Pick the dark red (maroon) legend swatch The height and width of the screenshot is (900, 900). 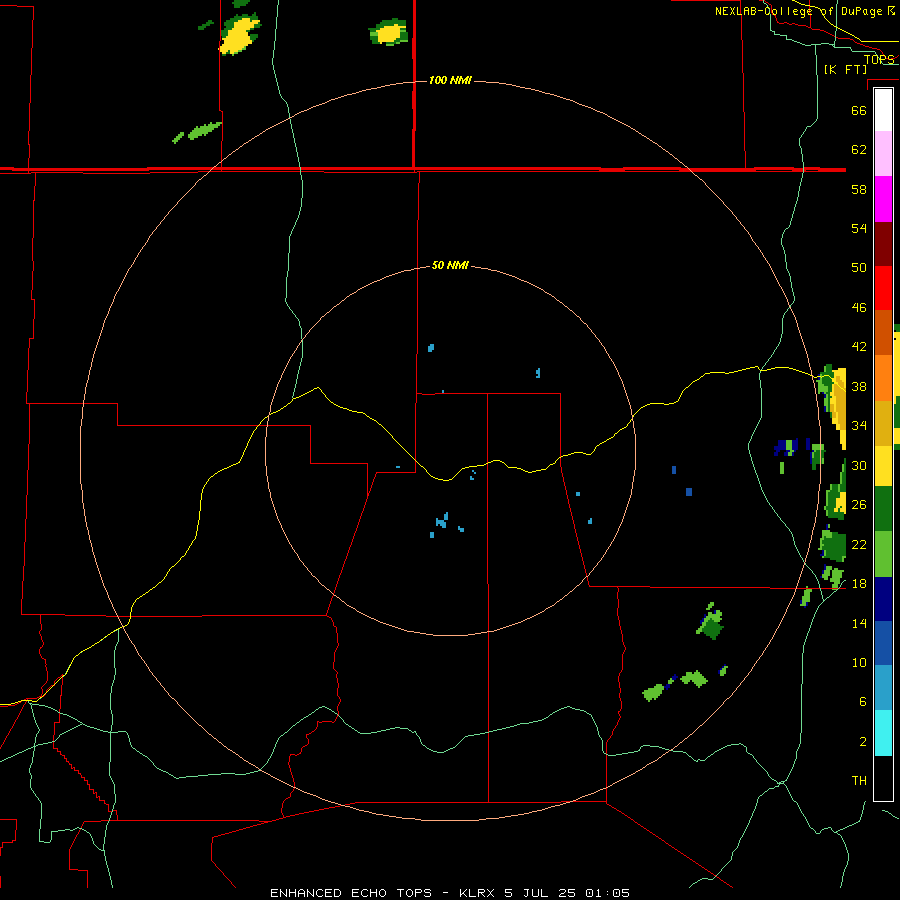point(883,244)
